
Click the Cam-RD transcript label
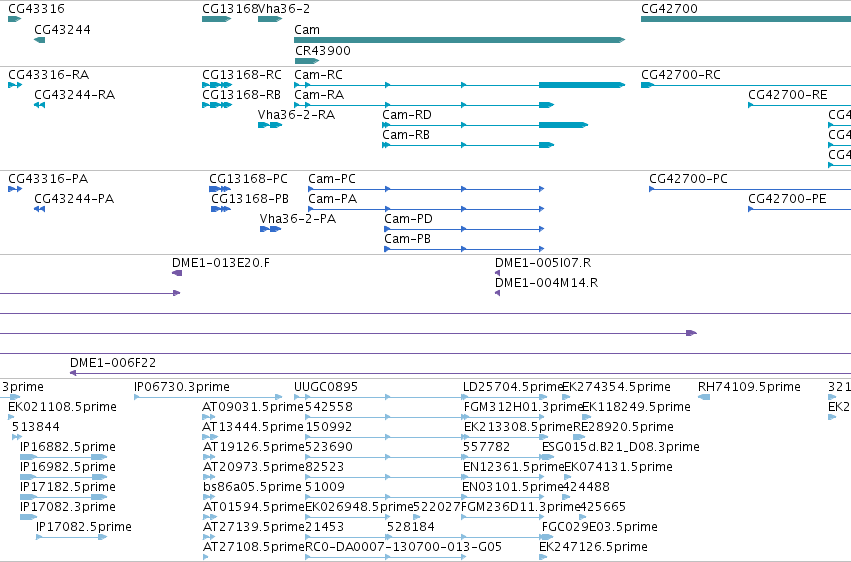point(407,115)
